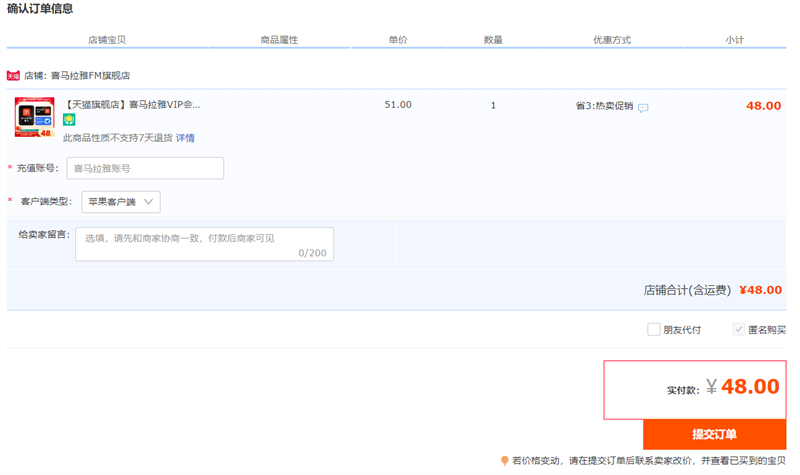Toggle the 匿名购买 checkbox
The width and height of the screenshot is (800, 475).
[739, 329]
